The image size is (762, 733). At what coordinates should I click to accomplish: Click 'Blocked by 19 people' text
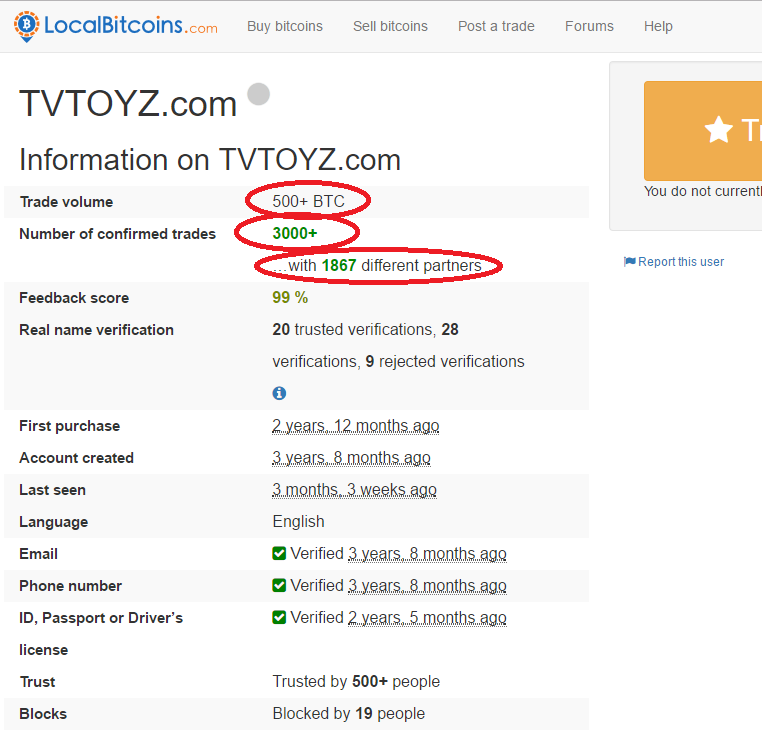point(348,714)
